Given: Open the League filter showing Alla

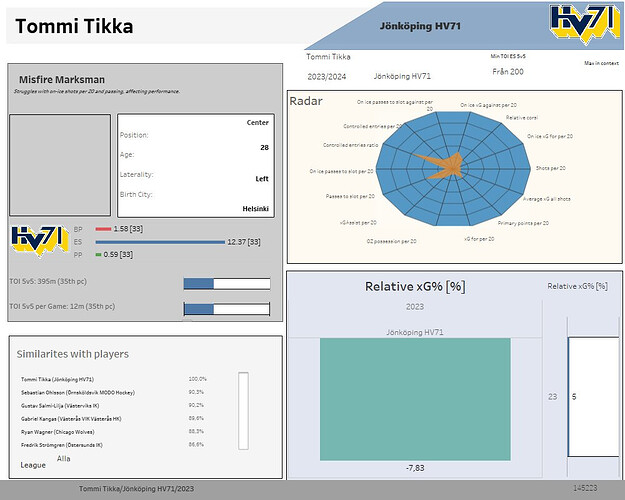Looking at the screenshot, I should coord(63,459).
